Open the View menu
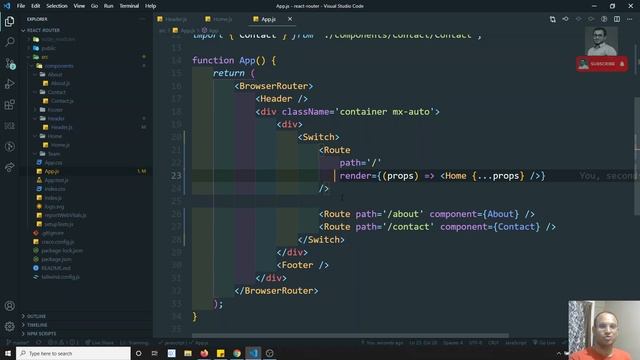 point(79,6)
